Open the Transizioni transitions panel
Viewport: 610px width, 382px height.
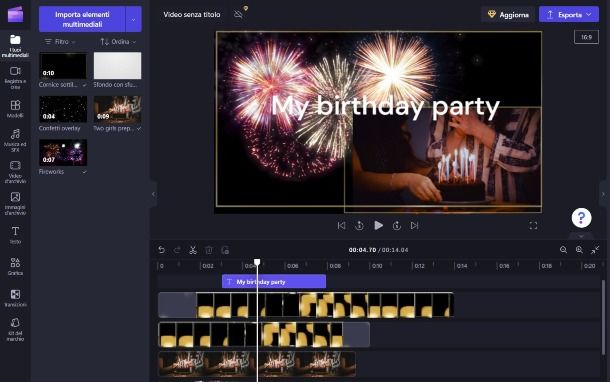click(15, 298)
